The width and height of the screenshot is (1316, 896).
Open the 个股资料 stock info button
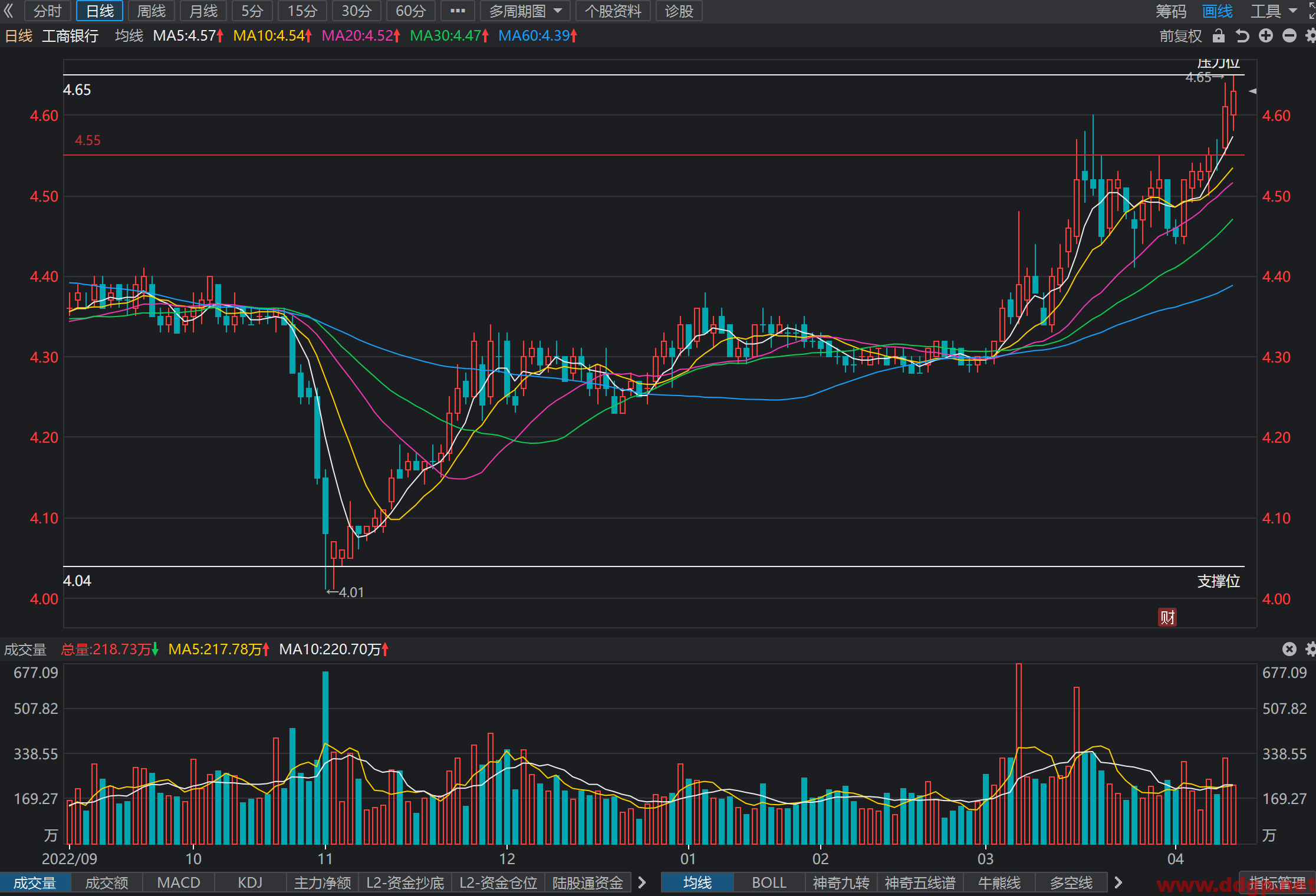click(613, 11)
